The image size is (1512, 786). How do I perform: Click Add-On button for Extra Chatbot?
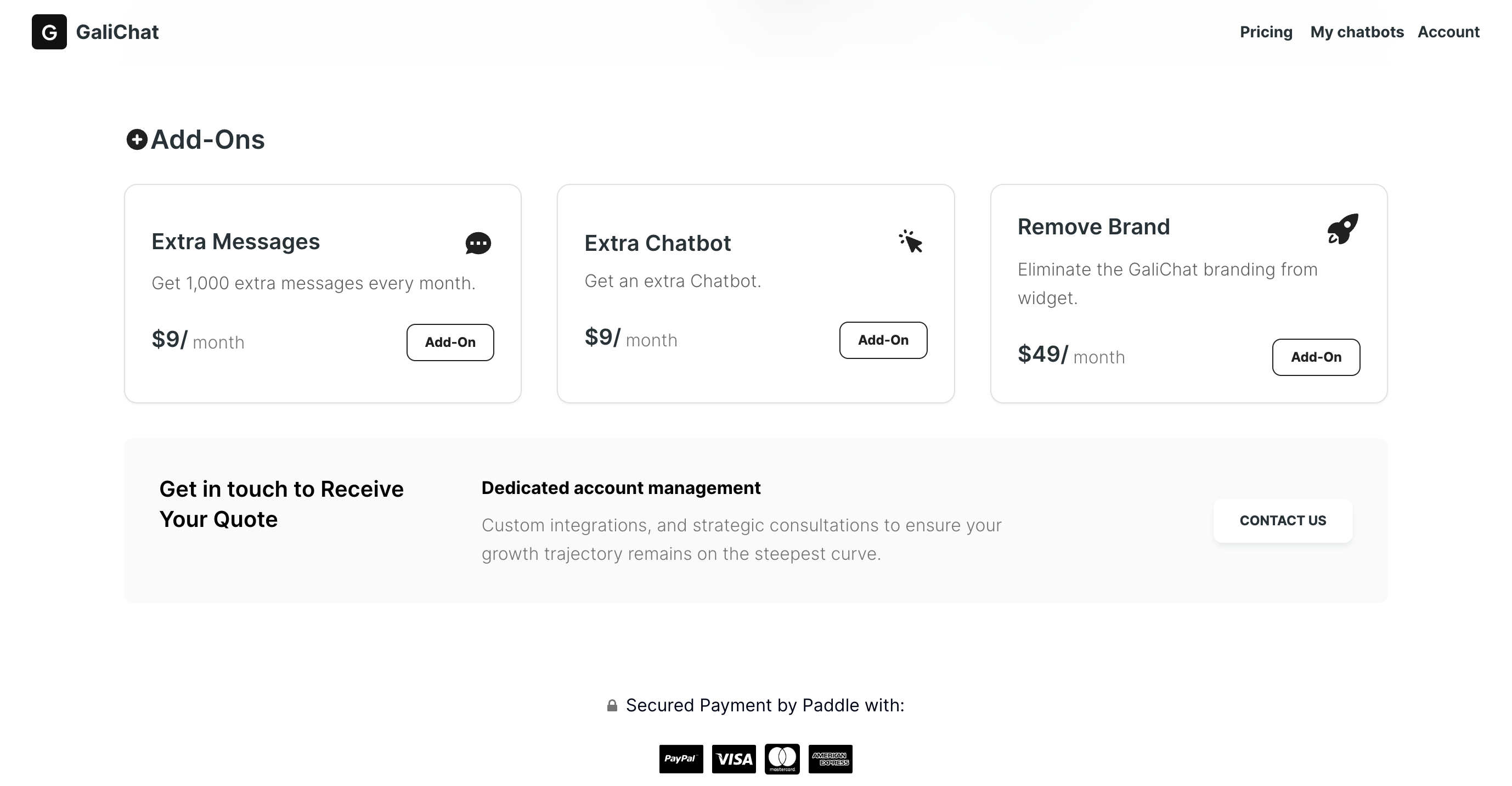point(883,340)
